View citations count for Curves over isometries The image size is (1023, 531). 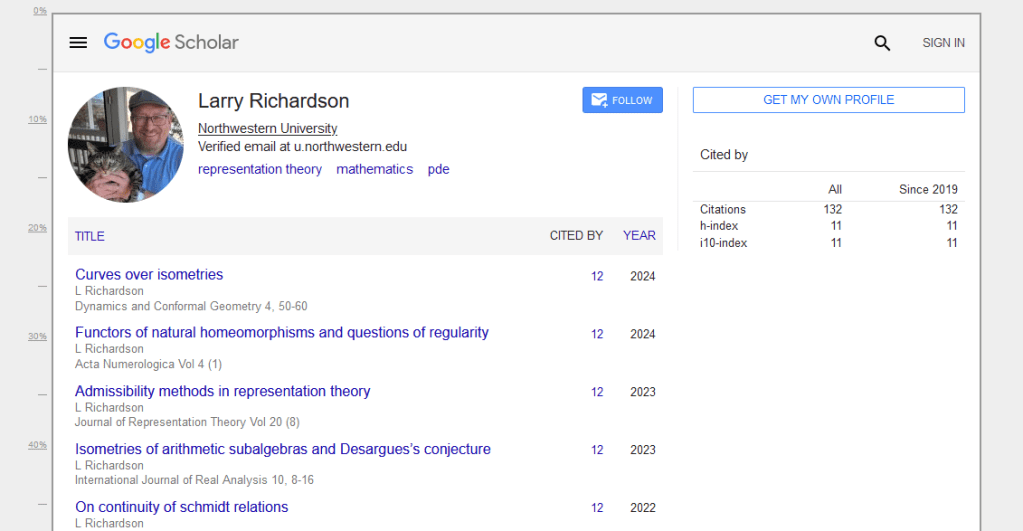(597, 276)
